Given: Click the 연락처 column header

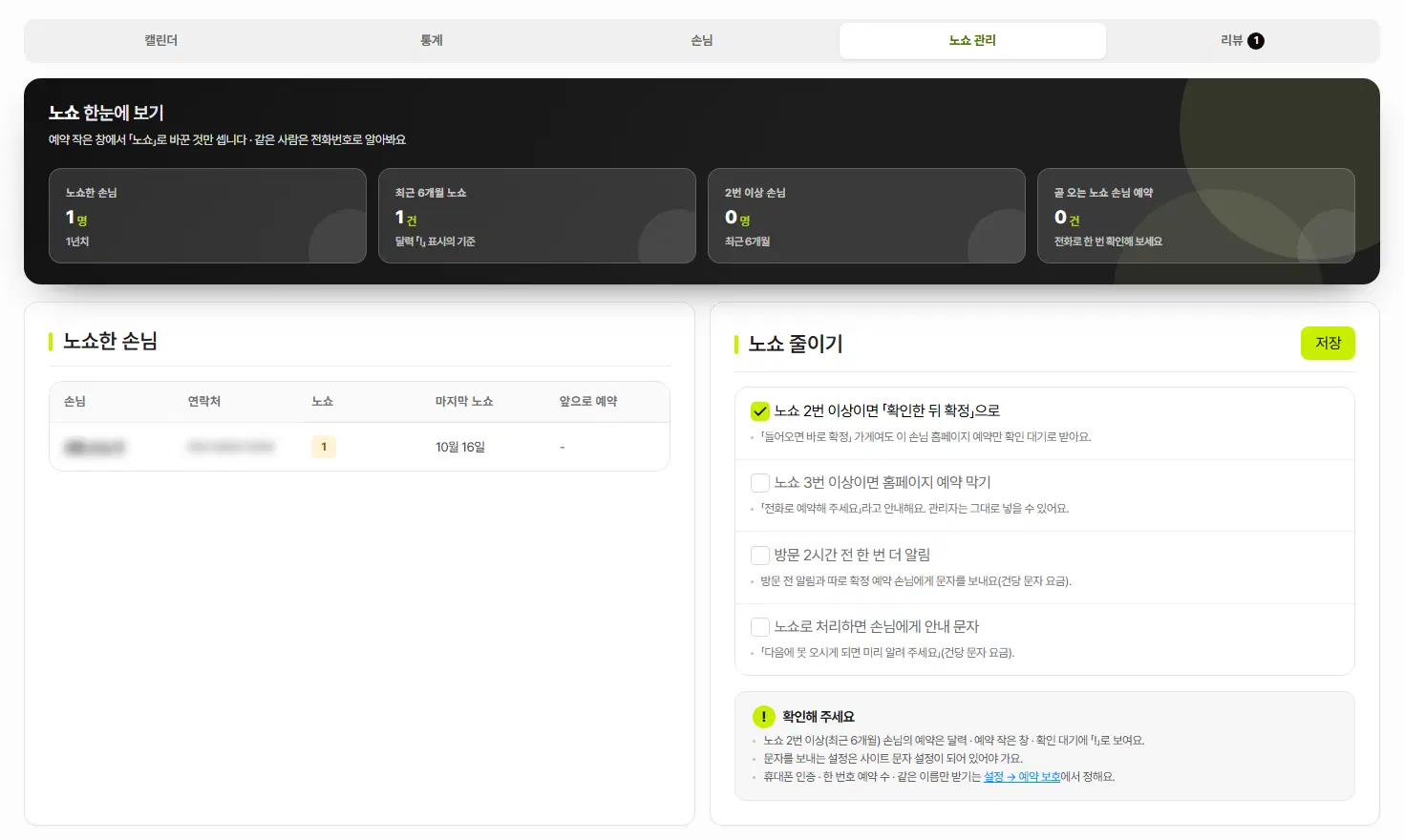Looking at the screenshot, I should click(204, 402).
